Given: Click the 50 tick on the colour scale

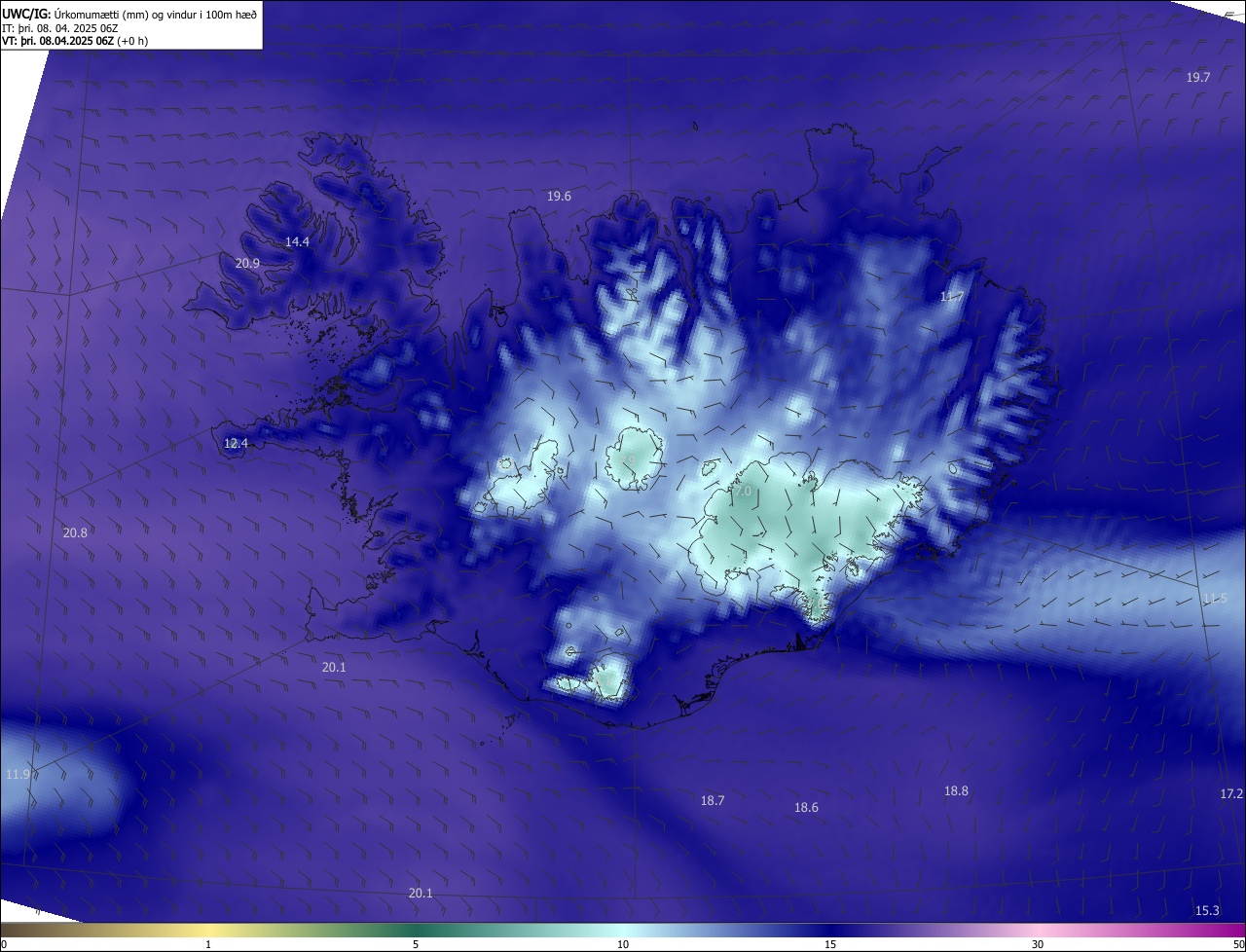Looking at the screenshot, I should coord(1238,944).
